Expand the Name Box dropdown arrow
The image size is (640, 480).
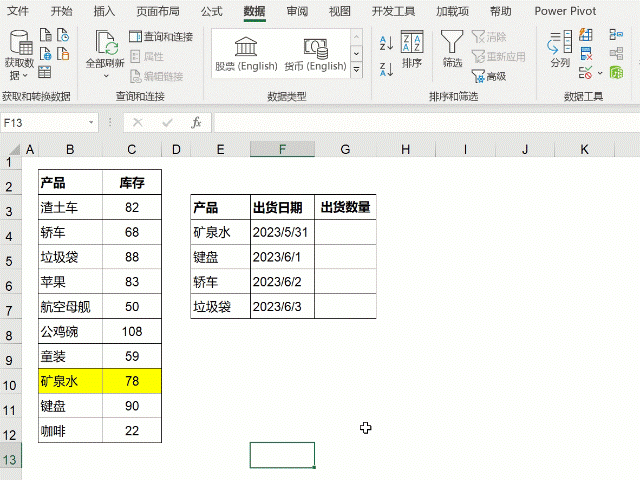click(x=91, y=122)
